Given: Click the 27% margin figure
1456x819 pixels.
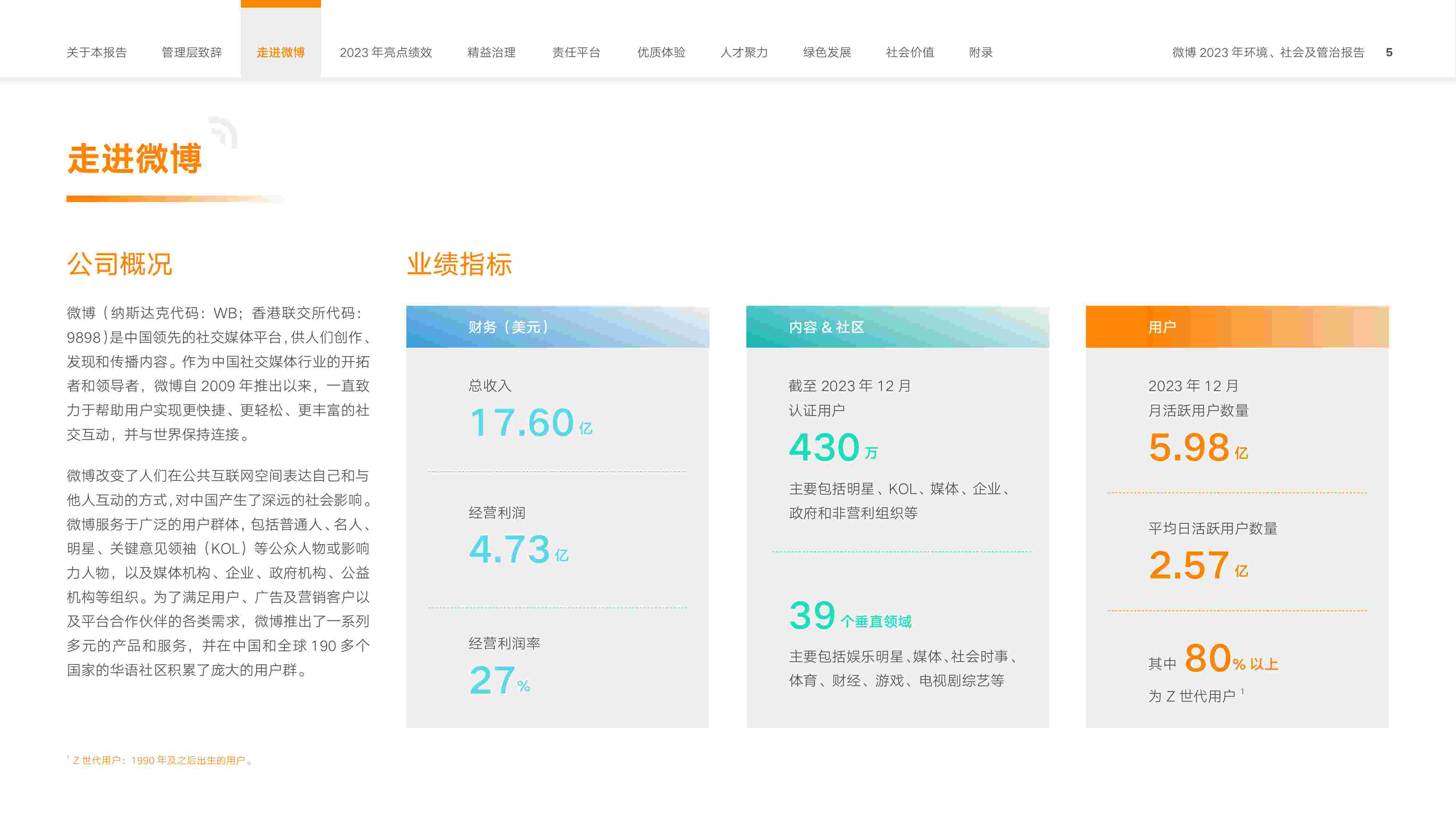Looking at the screenshot, I should (x=500, y=680).
